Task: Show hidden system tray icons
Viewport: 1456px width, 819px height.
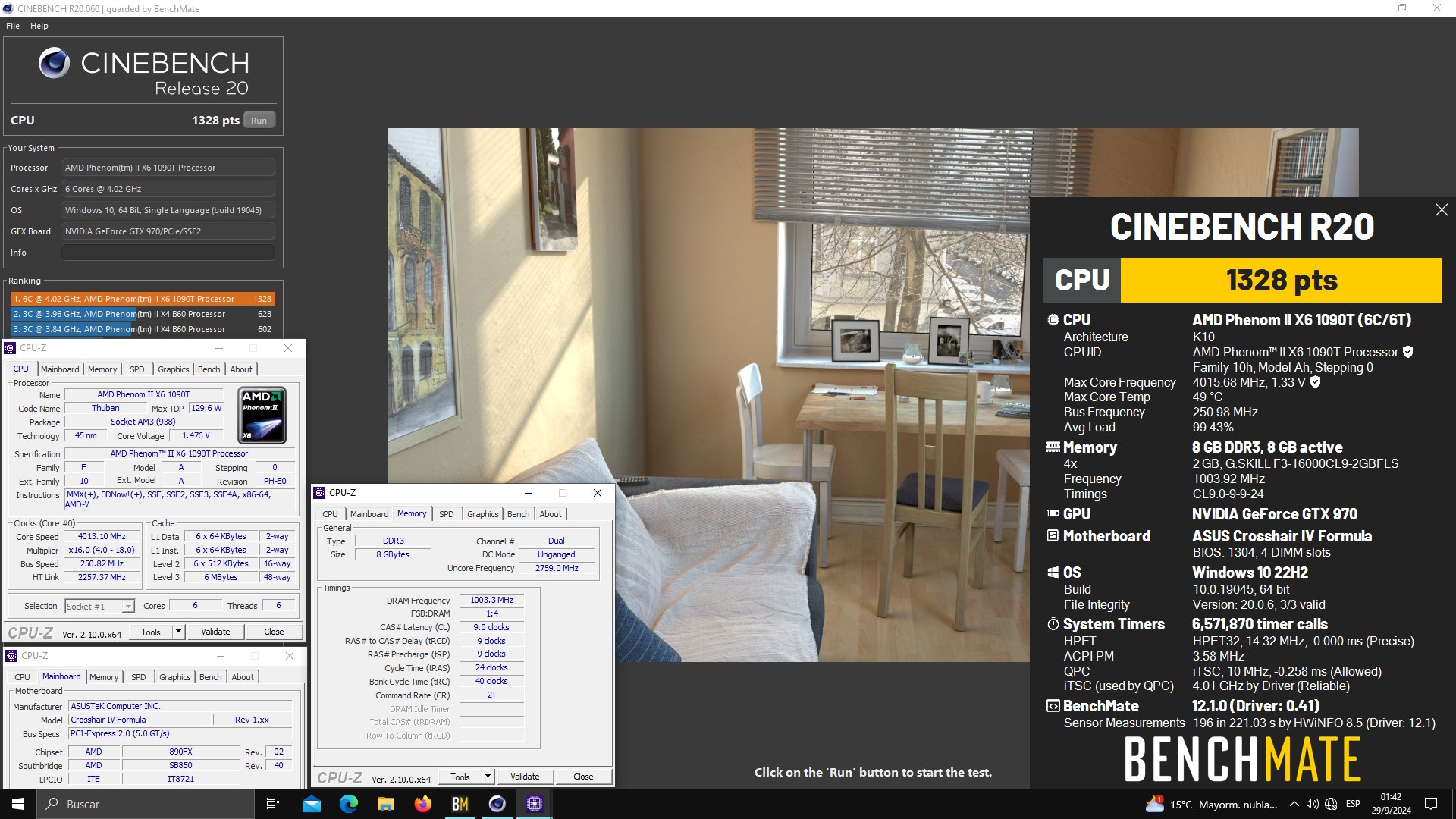Action: [x=1294, y=804]
